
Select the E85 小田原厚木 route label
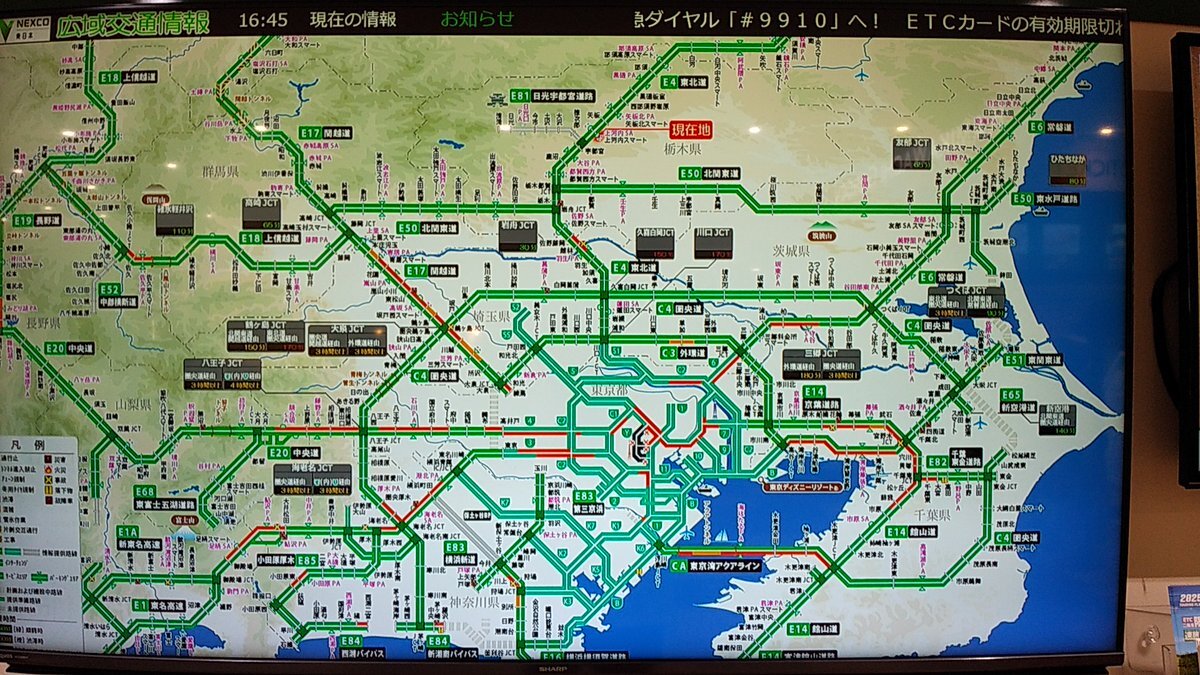pos(287,561)
